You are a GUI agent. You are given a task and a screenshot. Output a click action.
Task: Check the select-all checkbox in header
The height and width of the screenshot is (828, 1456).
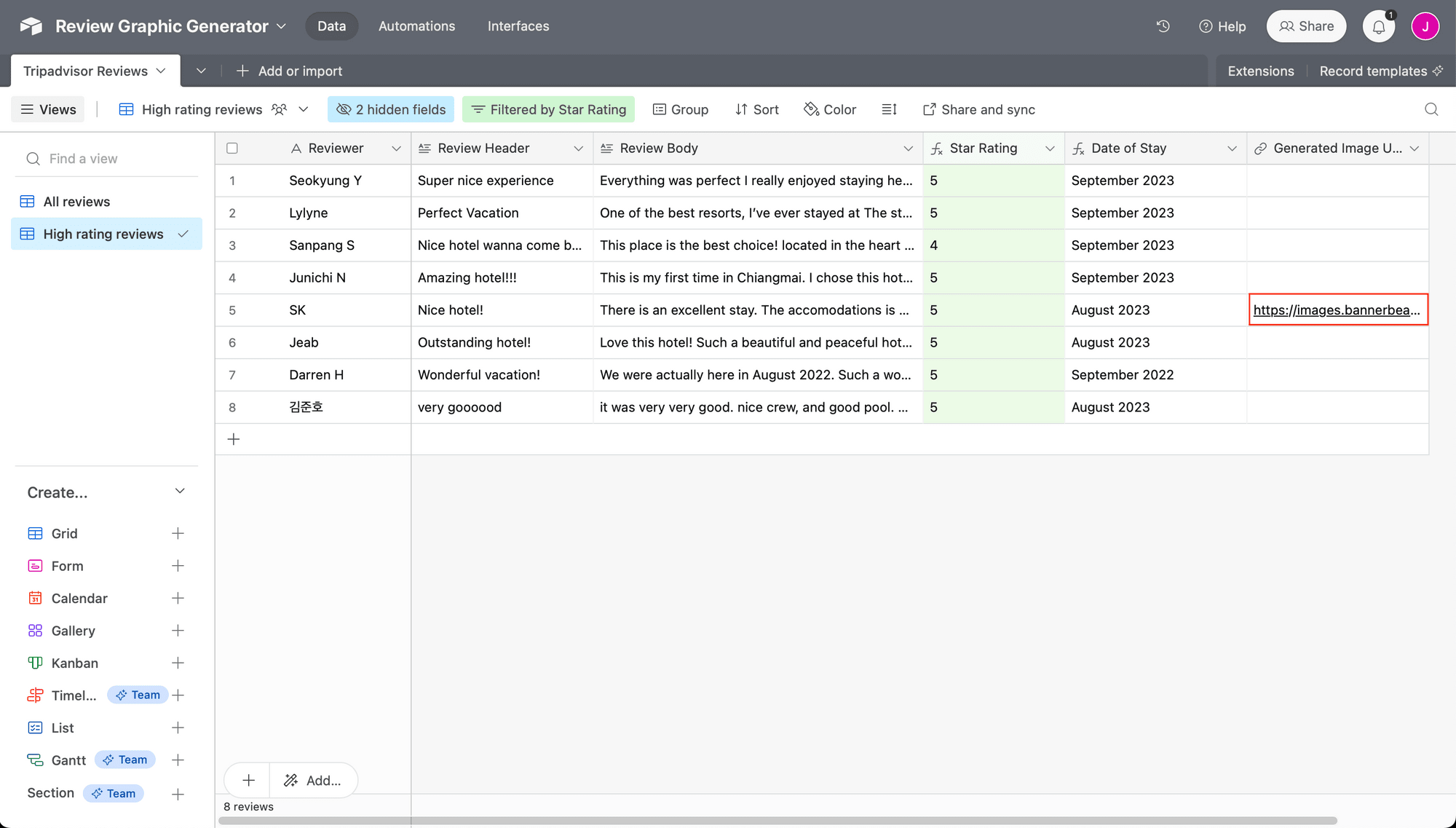click(x=232, y=148)
